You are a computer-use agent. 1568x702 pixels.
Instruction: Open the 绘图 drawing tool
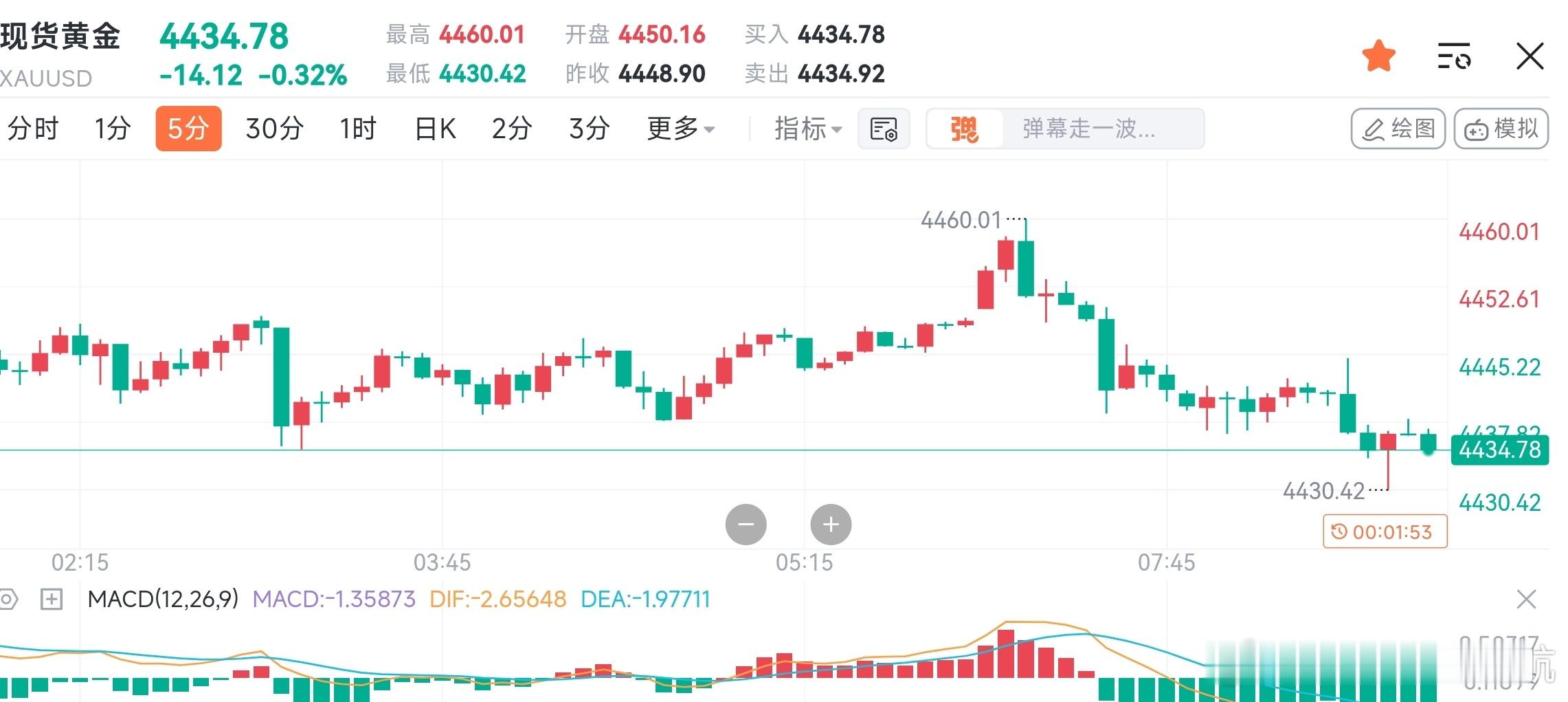pyautogui.click(x=1396, y=128)
